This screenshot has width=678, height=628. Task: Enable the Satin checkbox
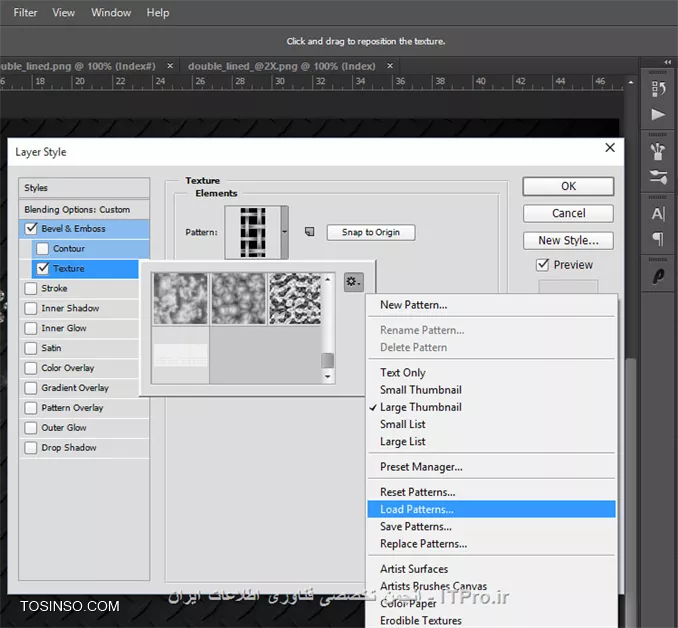pyautogui.click(x=31, y=348)
